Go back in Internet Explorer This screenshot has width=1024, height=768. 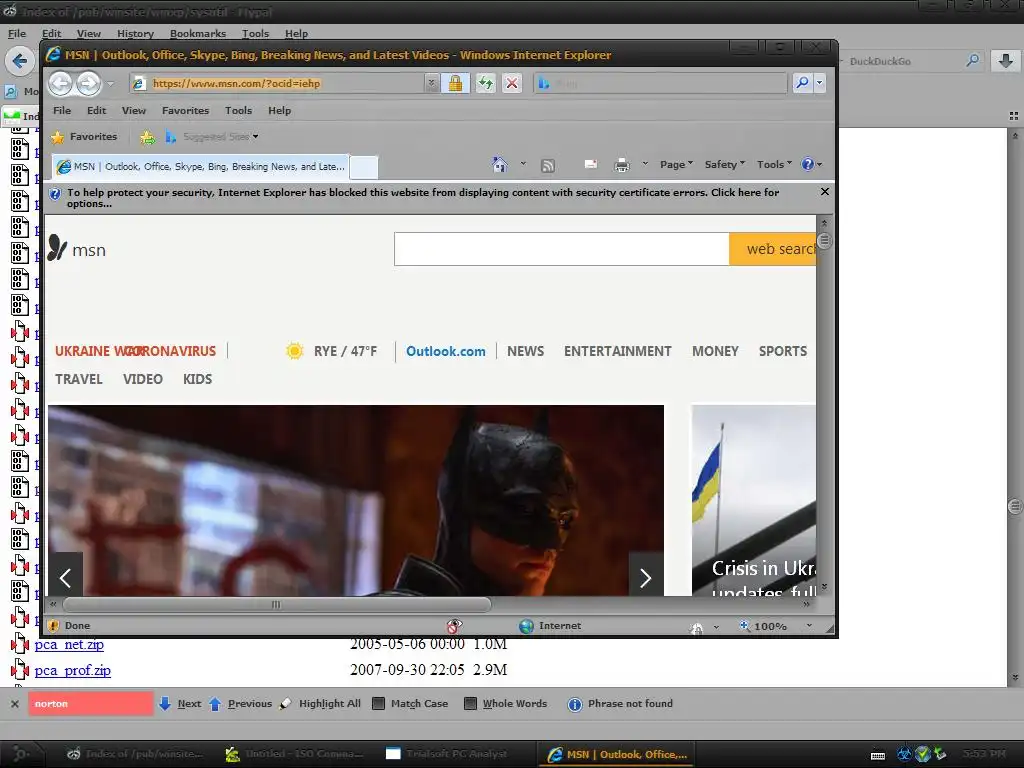(x=61, y=84)
